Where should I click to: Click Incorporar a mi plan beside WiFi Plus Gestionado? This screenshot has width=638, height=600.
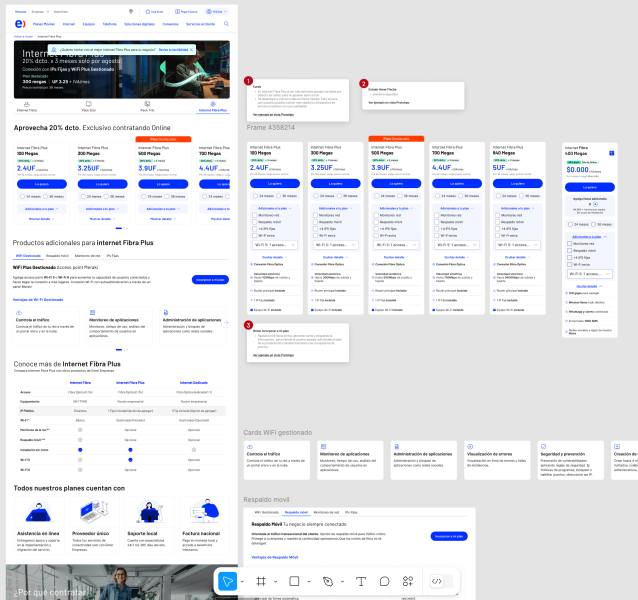(x=210, y=280)
